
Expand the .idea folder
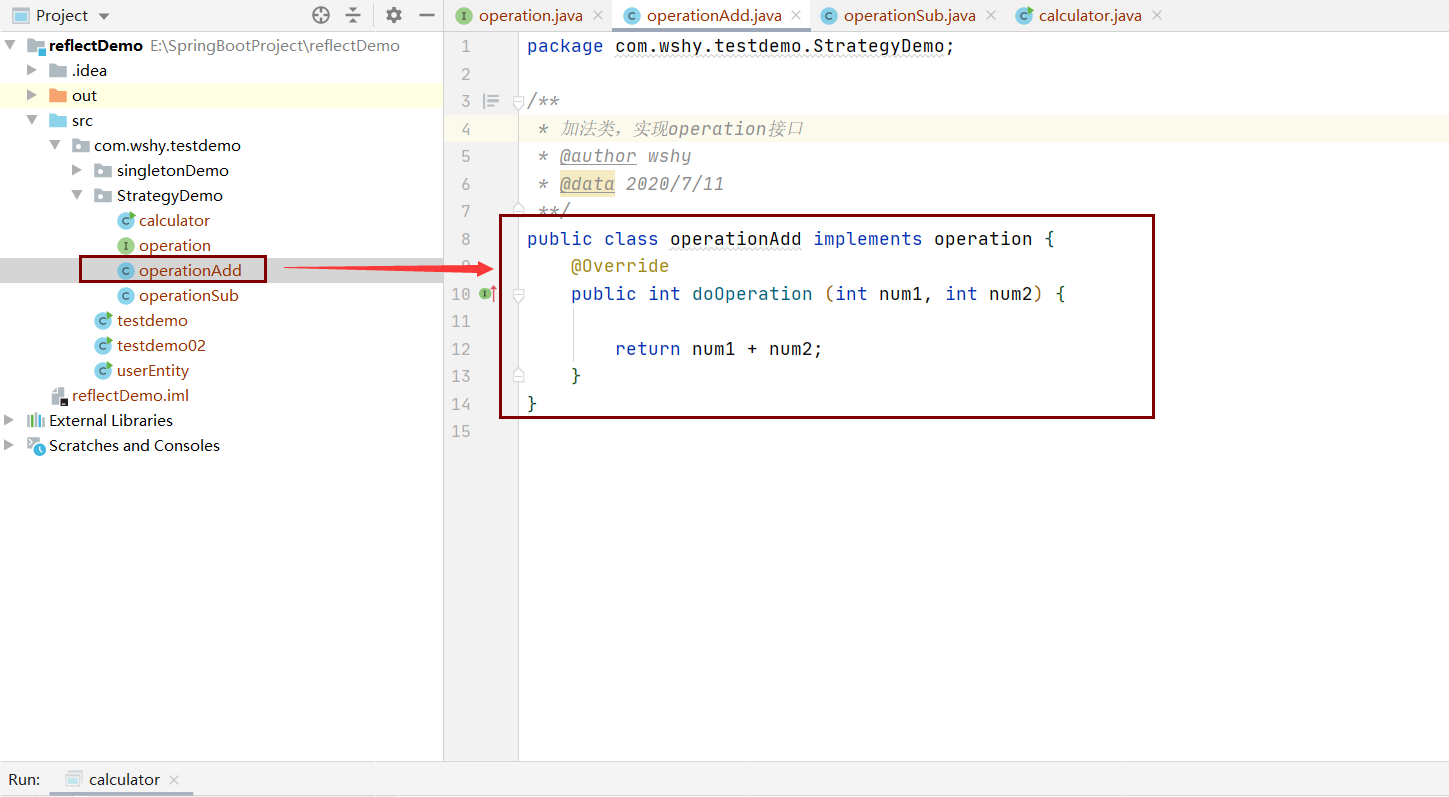pos(32,70)
